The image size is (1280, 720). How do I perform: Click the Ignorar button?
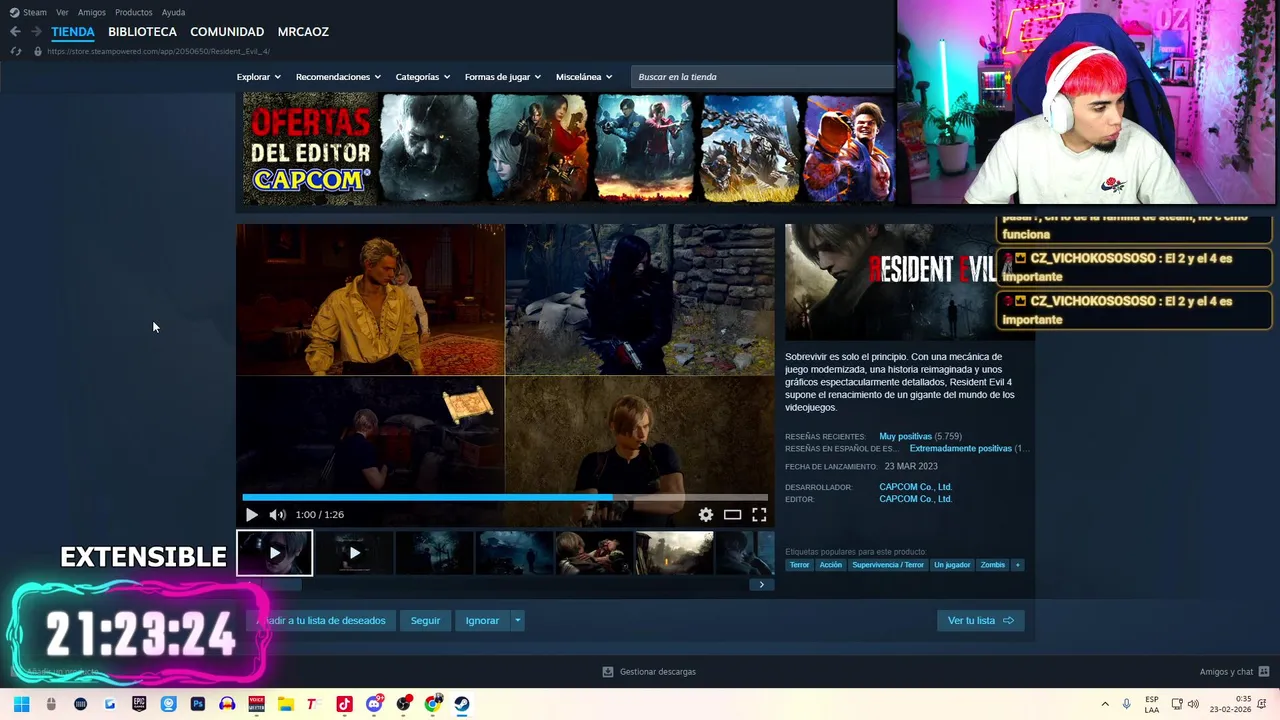pos(482,621)
